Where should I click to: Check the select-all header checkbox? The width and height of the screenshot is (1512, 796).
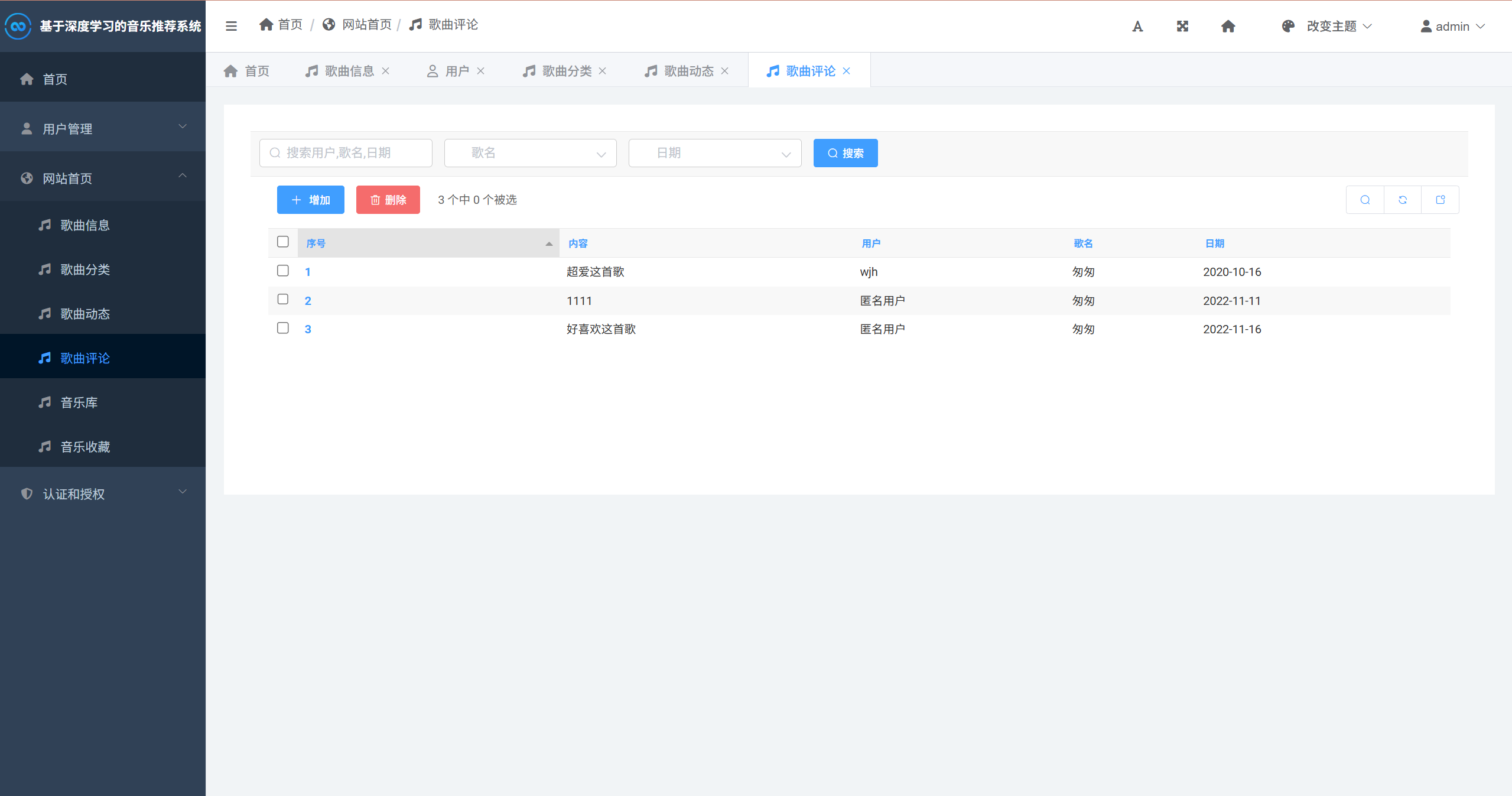pos(283,242)
